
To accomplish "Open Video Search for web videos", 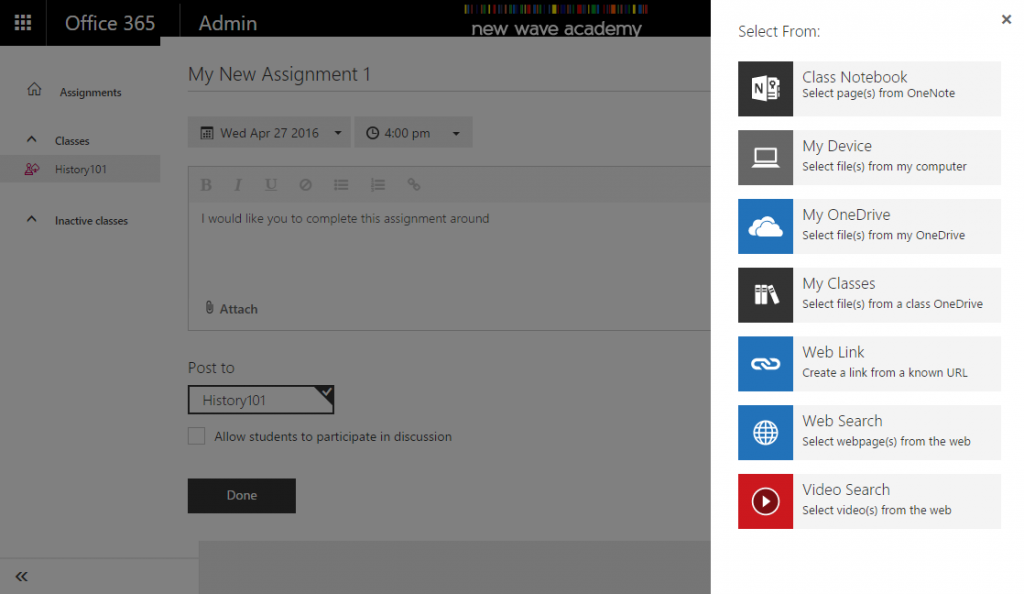I will pos(868,501).
